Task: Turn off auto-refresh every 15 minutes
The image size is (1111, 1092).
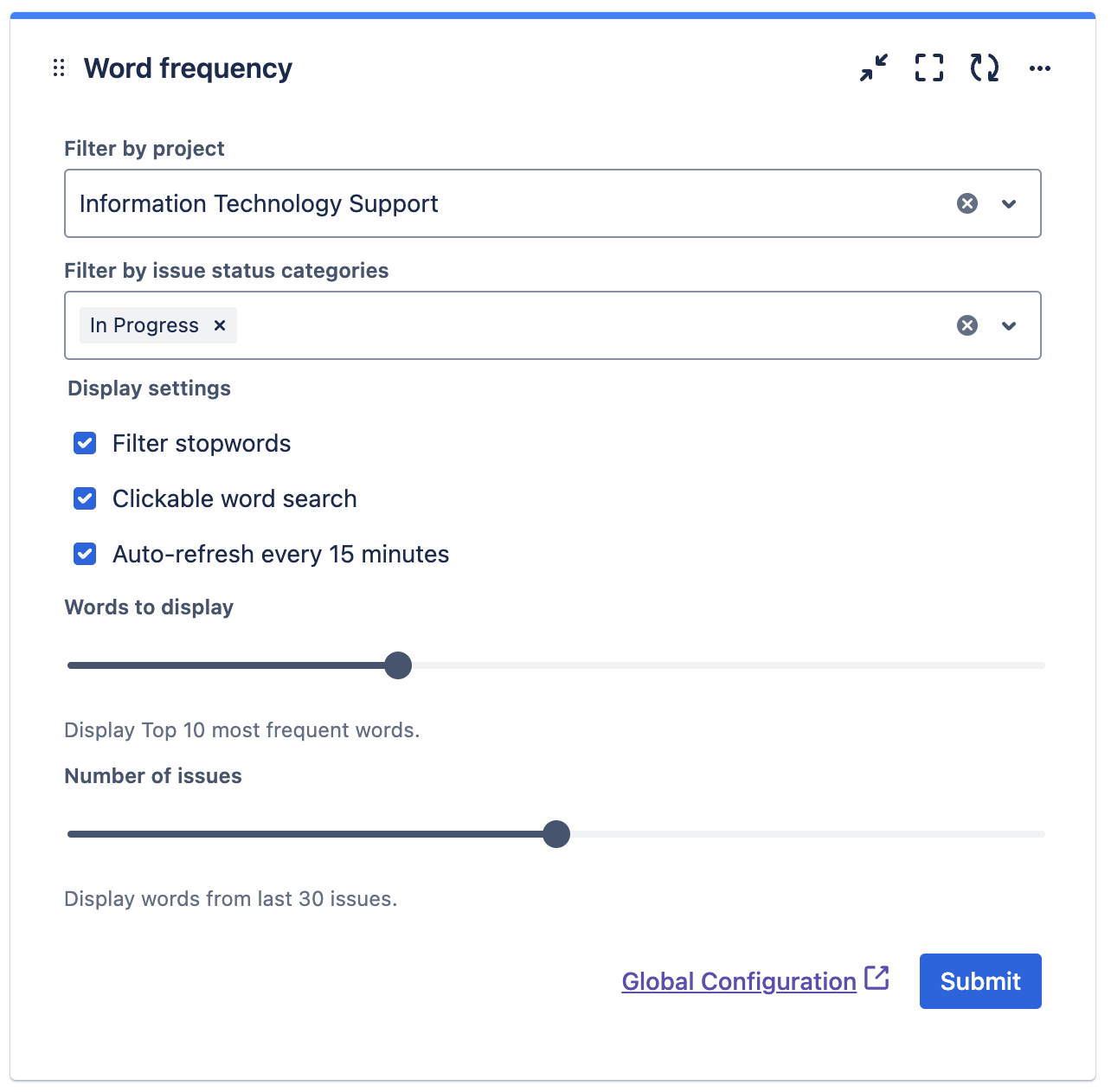Action: pos(84,554)
